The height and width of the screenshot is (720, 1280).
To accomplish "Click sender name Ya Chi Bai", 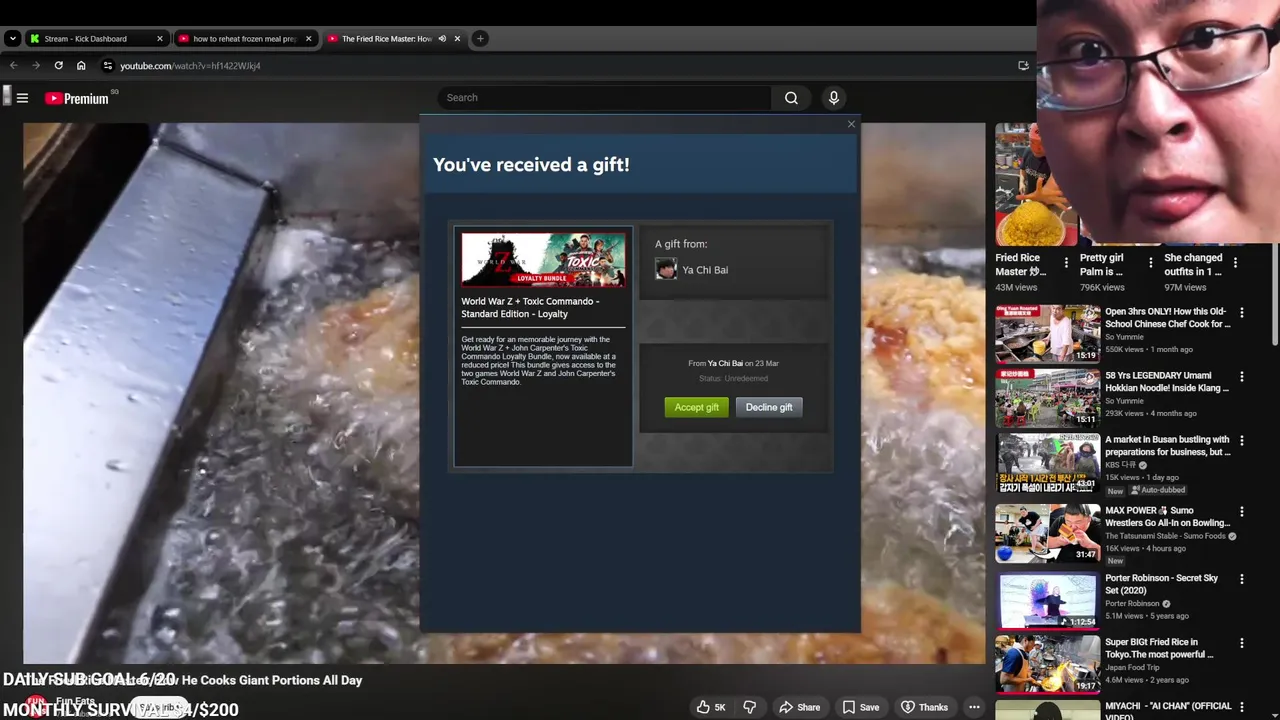I will tap(705, 270).
